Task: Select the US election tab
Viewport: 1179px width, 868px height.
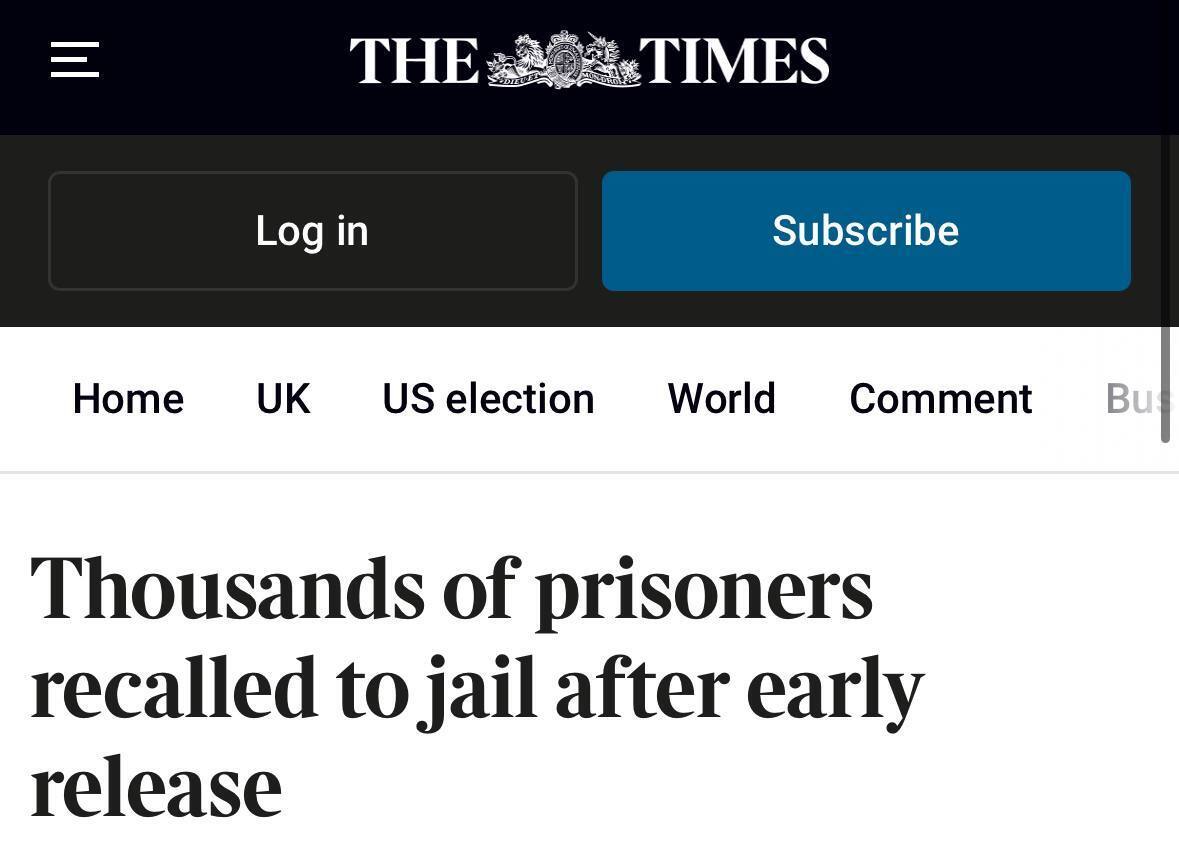Action: pyautogui.click(x=488, y=399)
